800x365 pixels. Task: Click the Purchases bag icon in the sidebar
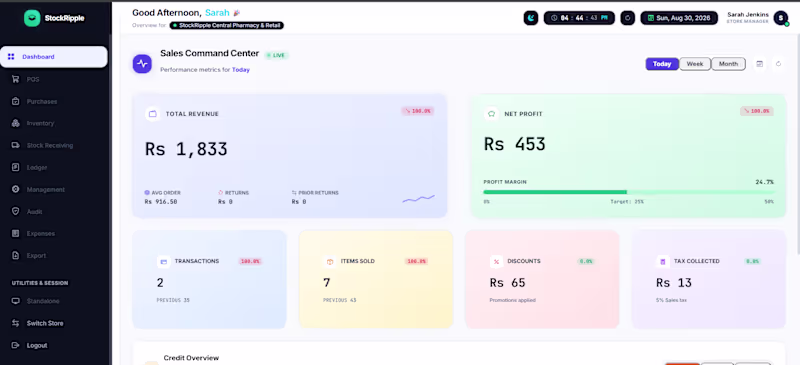point(16,101)
